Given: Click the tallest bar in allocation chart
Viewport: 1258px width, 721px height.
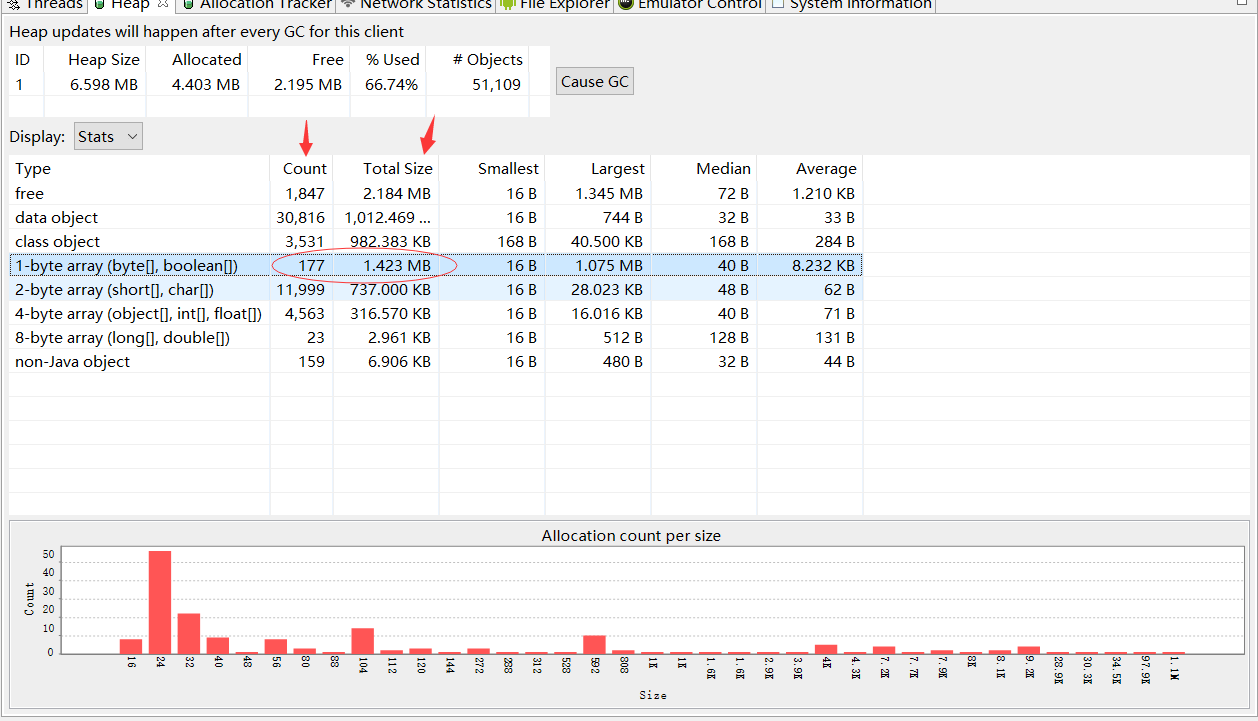Looking at the screenshot, I should point(160,602).
